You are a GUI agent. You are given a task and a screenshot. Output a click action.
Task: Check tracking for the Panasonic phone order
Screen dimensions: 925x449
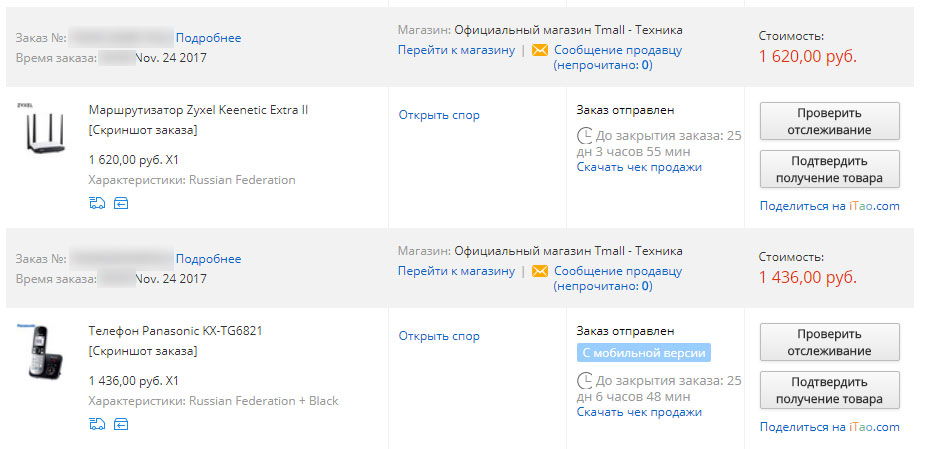tap(829, 342)
